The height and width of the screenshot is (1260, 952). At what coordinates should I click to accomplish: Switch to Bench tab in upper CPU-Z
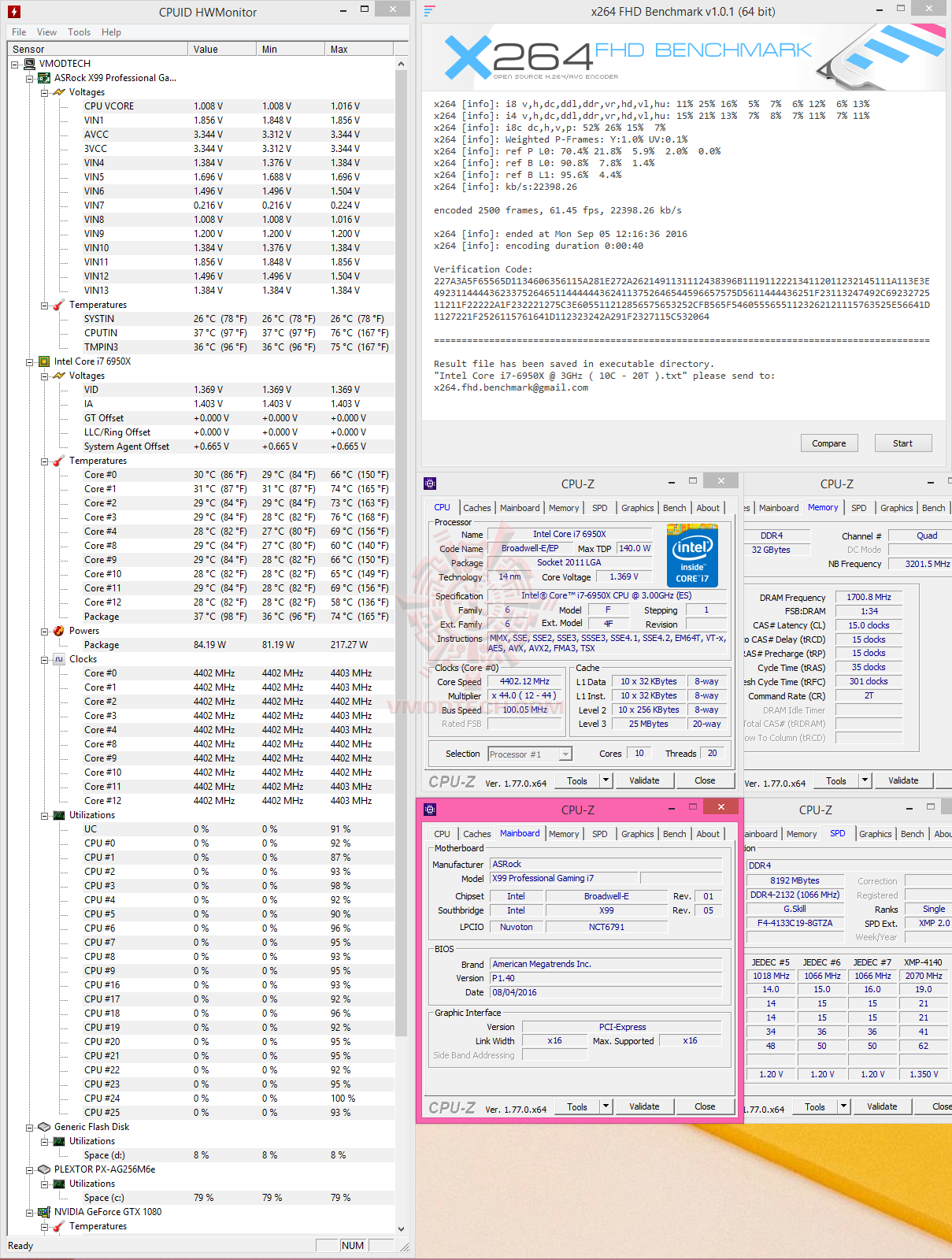[x=674, y=508]
